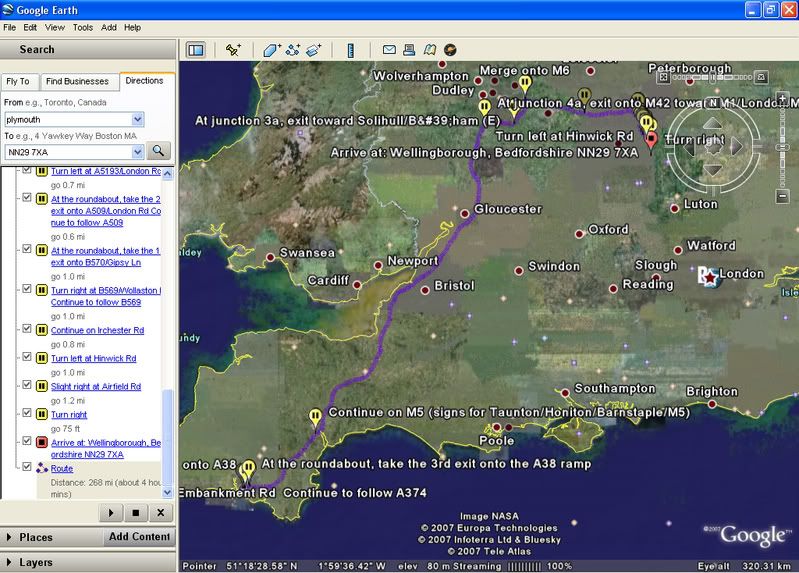The image size is (799, 573).
Task: Switch to the Fly To tab
Action: 18,82
